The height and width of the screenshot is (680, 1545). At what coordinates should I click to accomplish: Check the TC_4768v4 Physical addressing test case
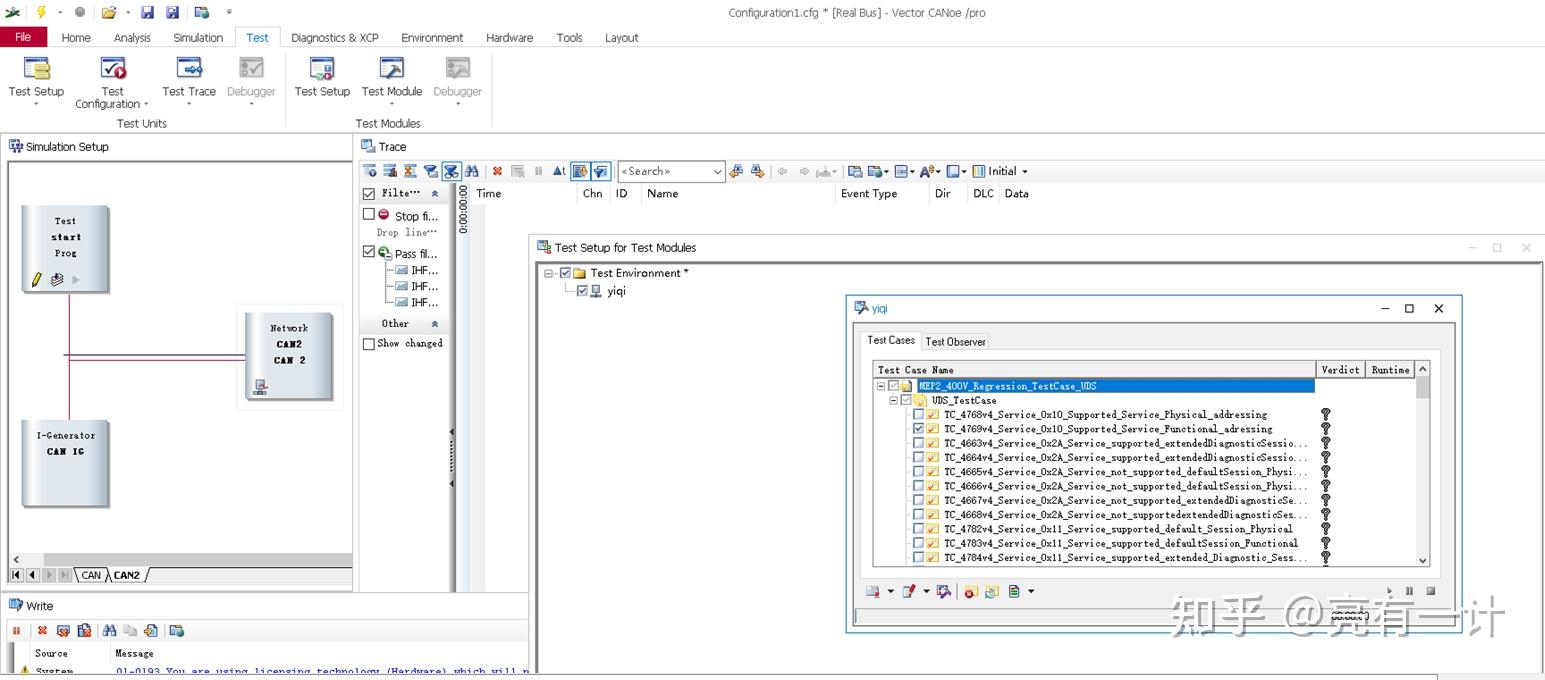[918, 414]
